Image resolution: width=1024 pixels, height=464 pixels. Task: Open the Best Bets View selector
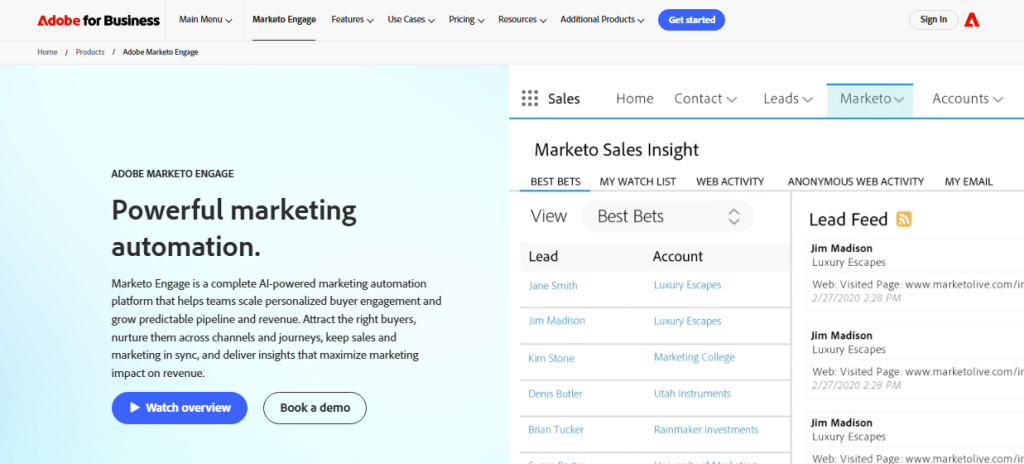pos(667,216)
